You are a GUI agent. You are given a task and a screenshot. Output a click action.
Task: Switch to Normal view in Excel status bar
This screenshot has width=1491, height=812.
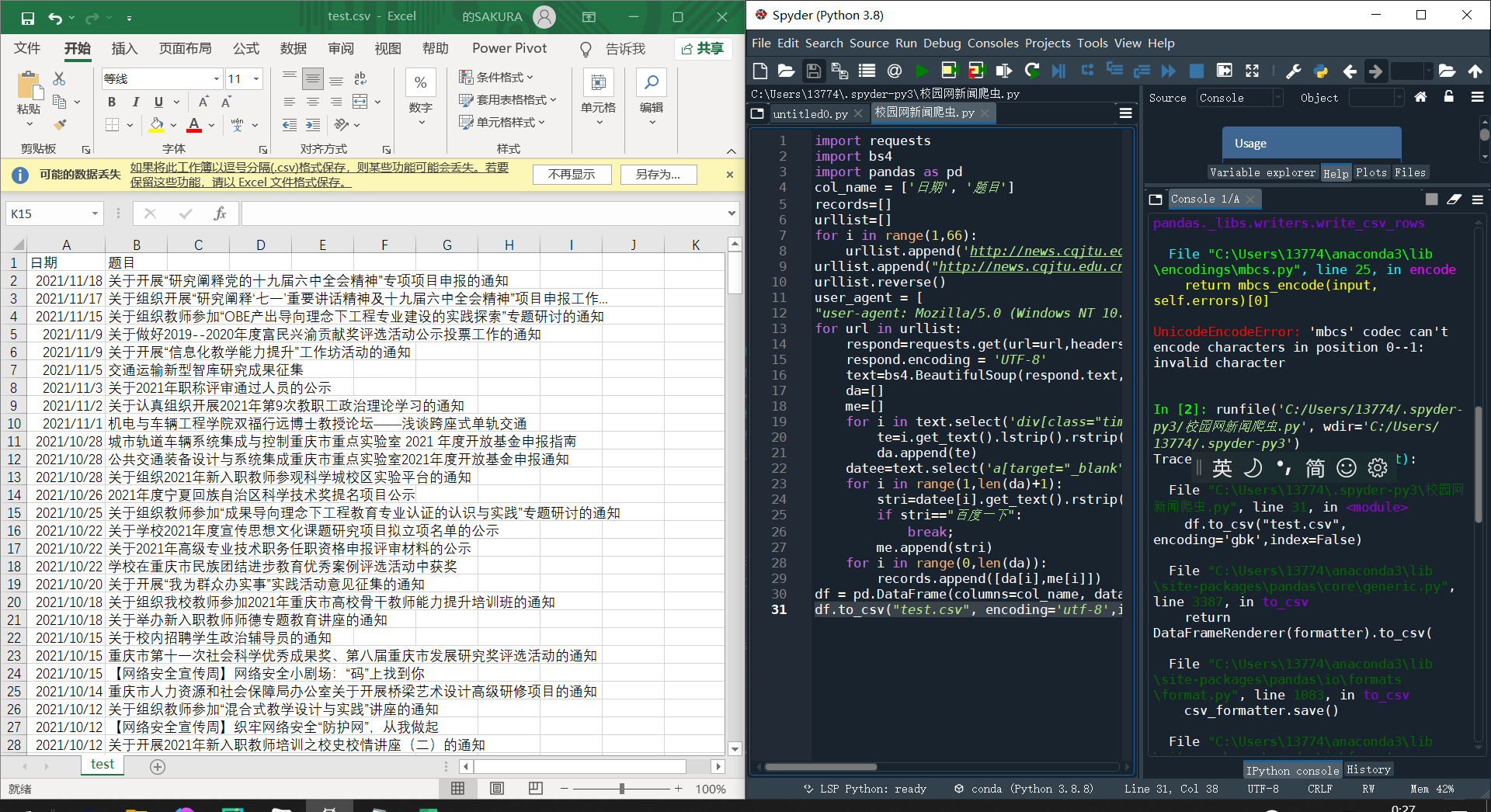click(458, 789)
